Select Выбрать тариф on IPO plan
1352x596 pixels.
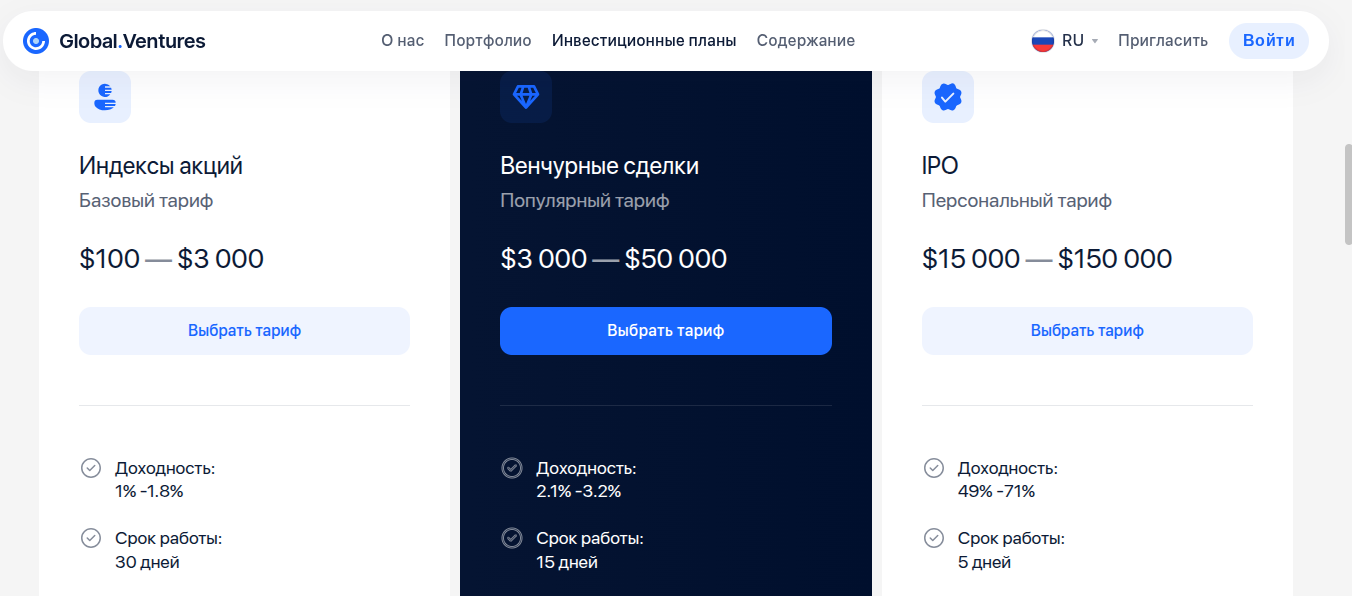pos(1087,330)
